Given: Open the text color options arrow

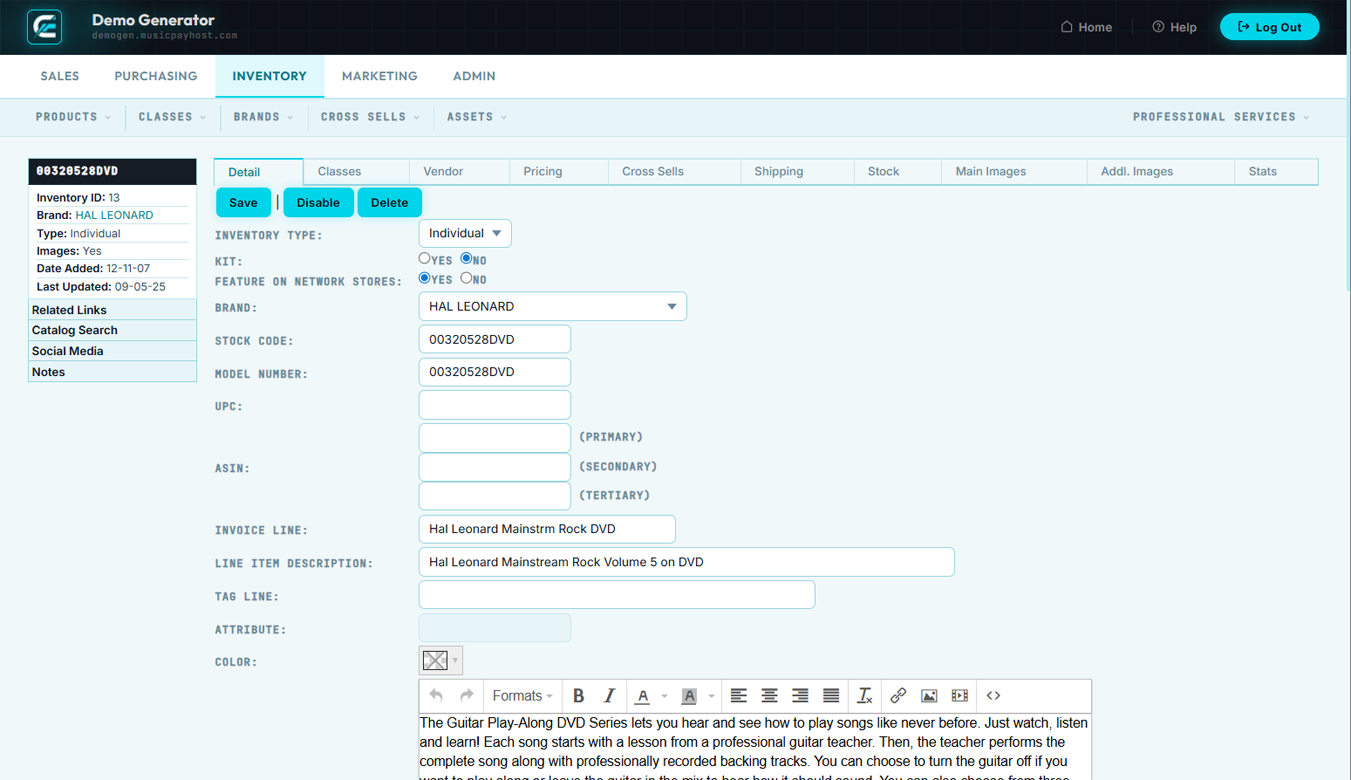Looking at the screenshot, I should click(664, 697).
